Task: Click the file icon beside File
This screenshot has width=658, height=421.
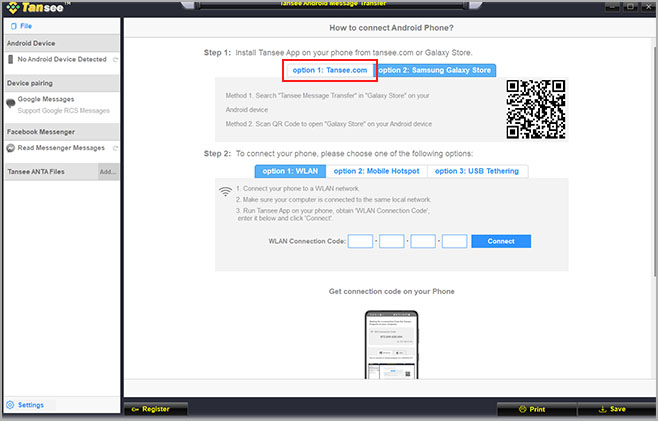Action: click(14, 26)
